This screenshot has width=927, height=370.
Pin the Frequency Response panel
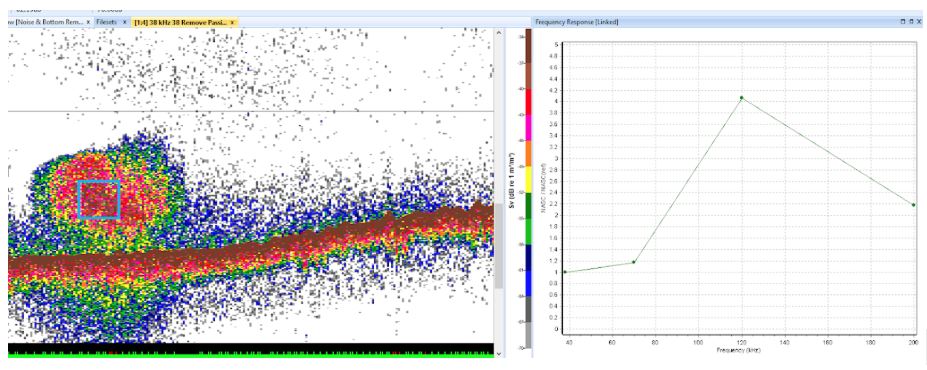[911, 21]
